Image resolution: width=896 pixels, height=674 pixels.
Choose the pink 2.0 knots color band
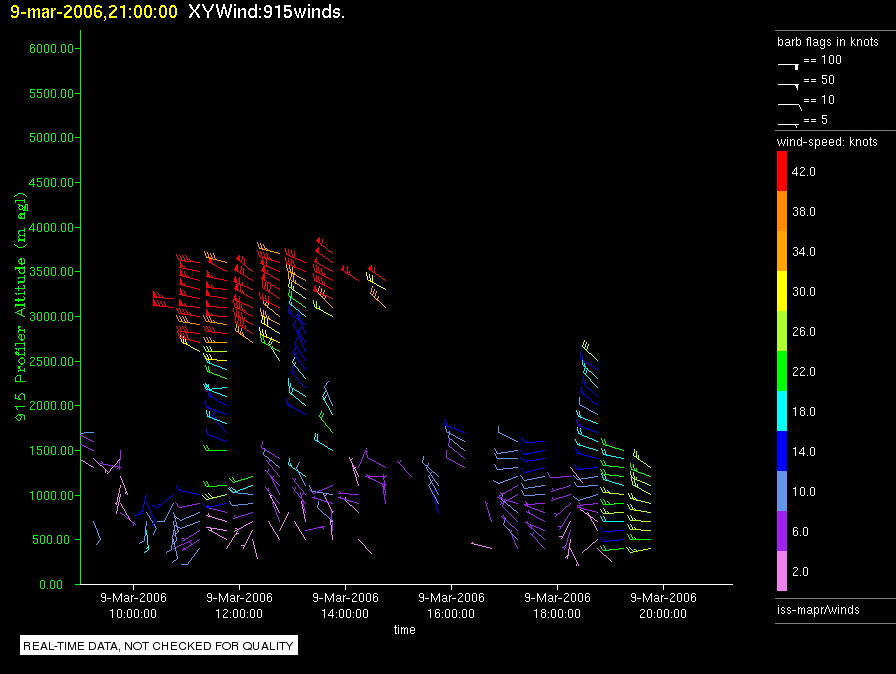click(x=782, y=572)
